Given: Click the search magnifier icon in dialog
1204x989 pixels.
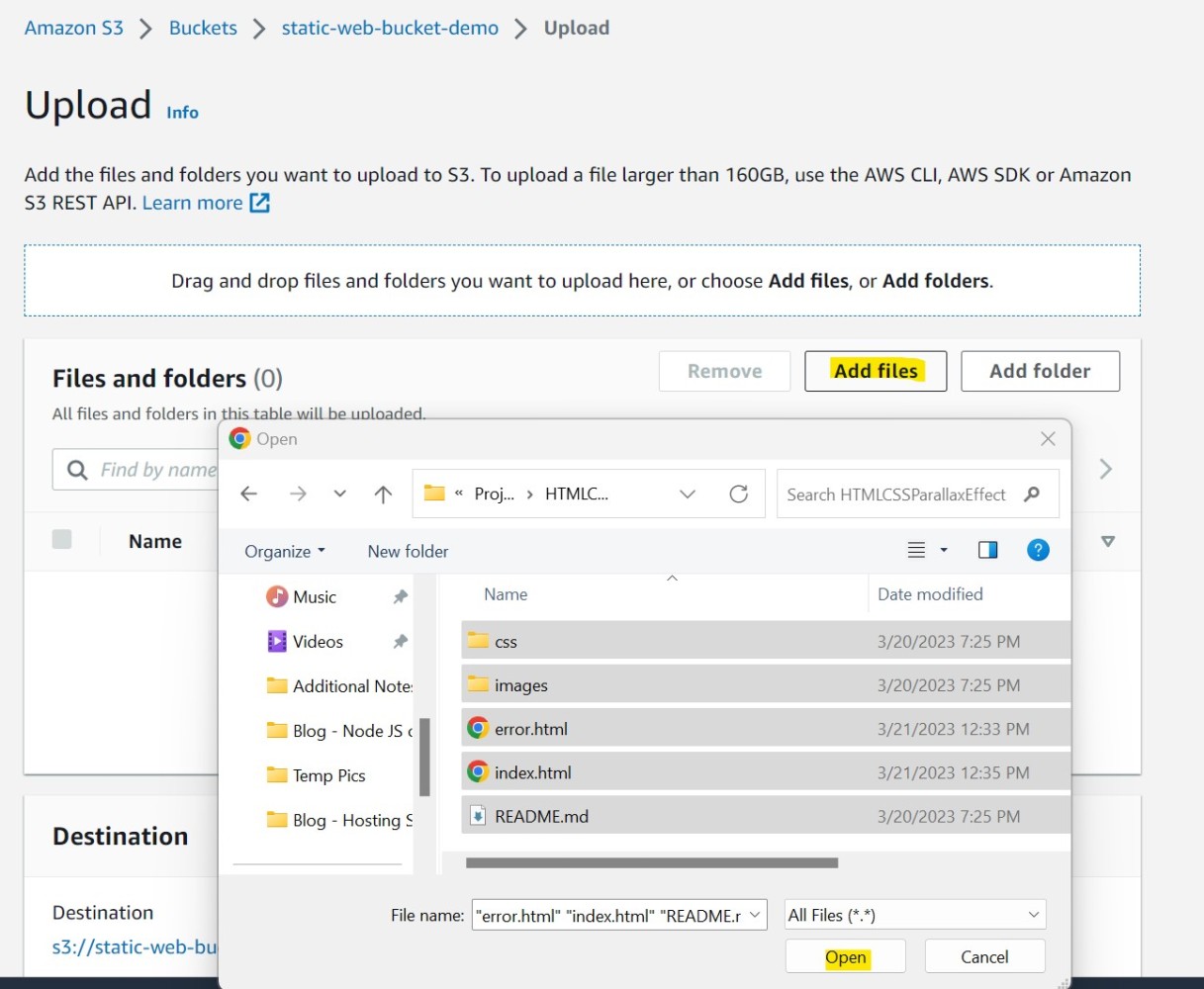Looking at the screenshot, I should click(1032, 494).
